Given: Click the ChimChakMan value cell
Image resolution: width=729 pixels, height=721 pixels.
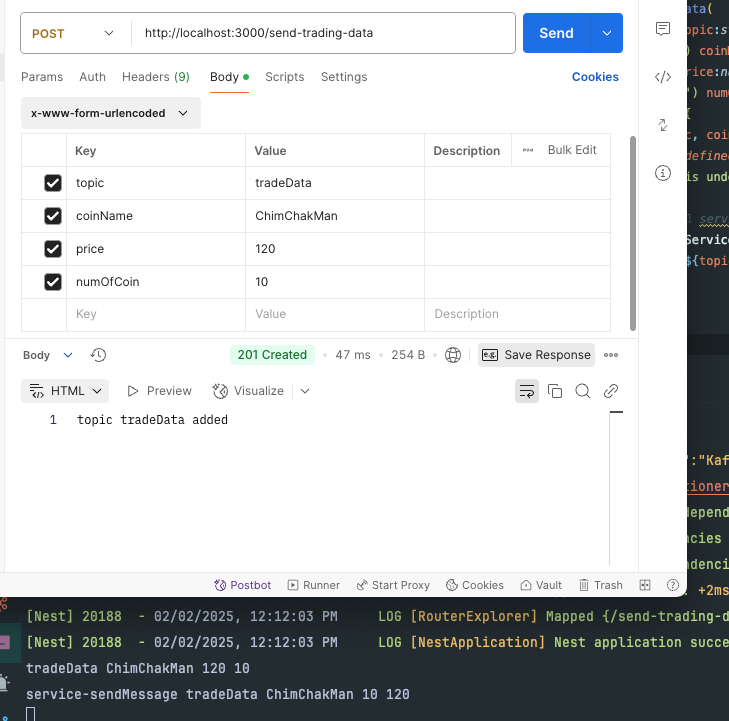Looking at the screenshot, I should coord(335,216).
